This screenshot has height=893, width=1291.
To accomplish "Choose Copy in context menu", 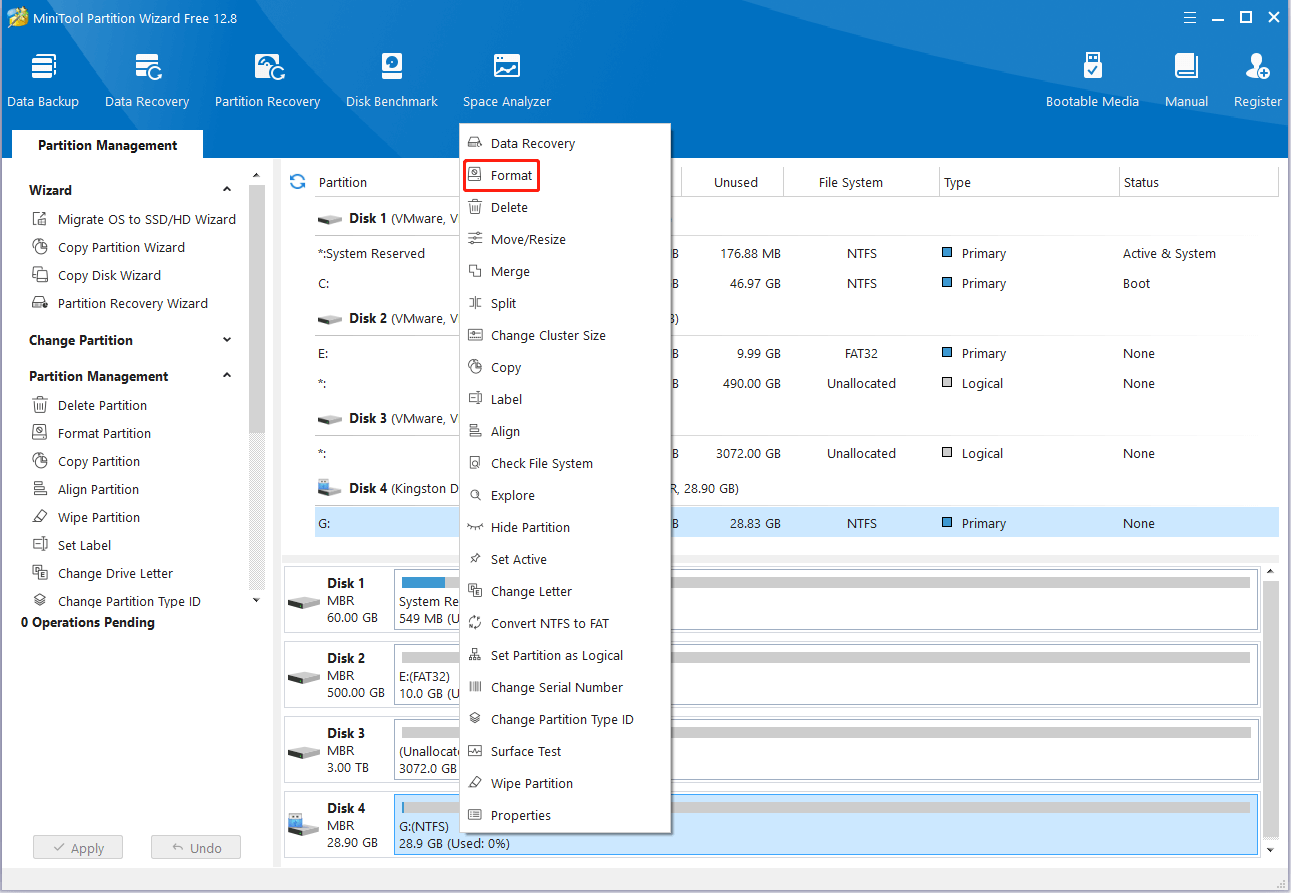I will 564,368.
